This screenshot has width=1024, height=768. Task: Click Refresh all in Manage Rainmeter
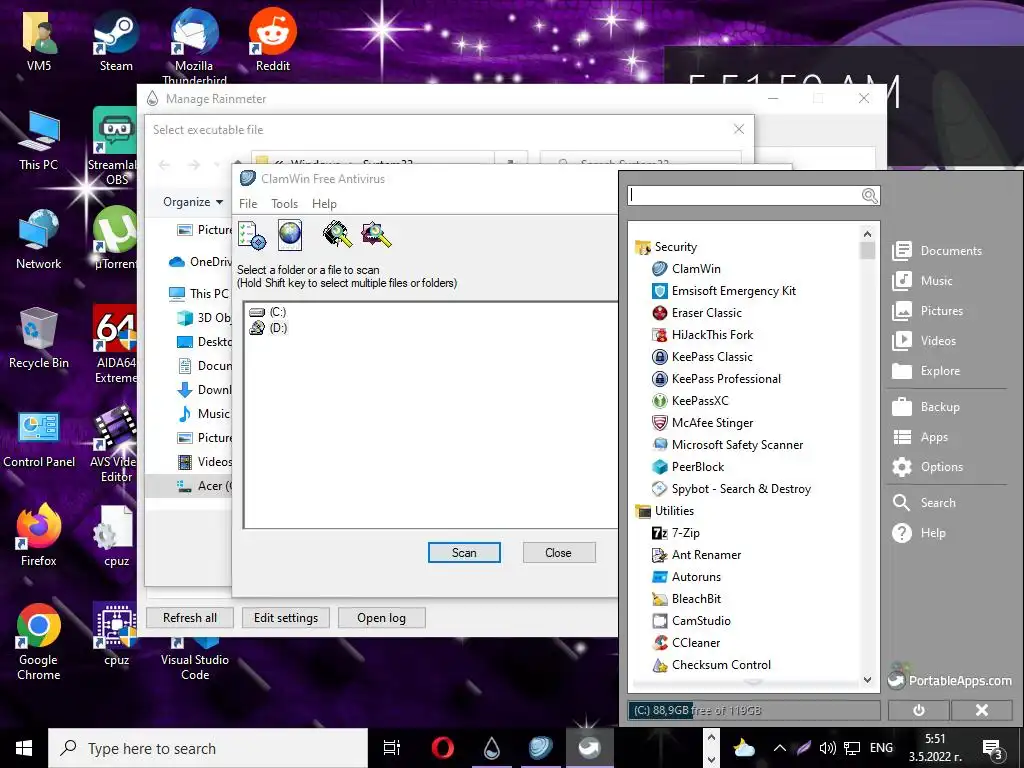(189, 618)
